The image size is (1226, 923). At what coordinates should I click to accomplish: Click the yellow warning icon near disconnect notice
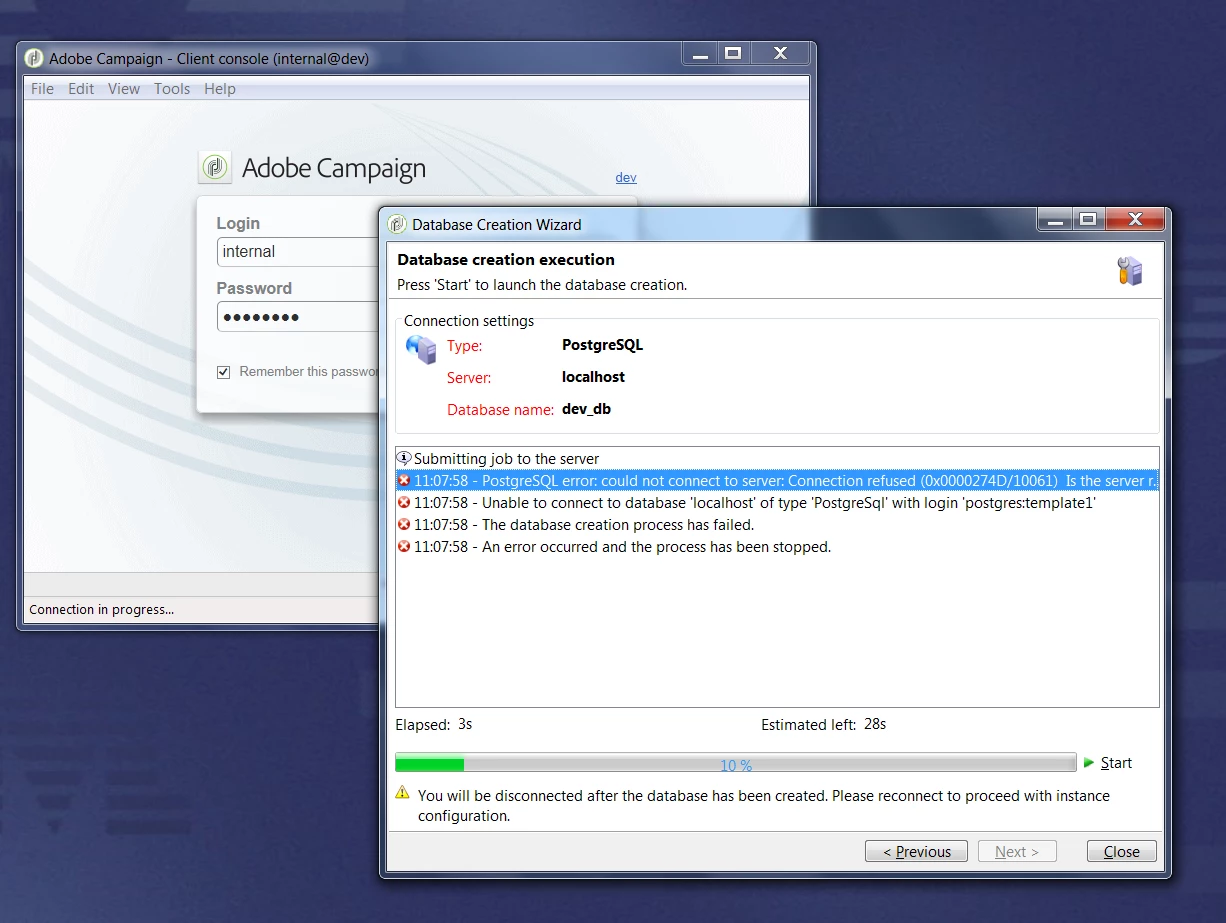(x=402, y=793)
